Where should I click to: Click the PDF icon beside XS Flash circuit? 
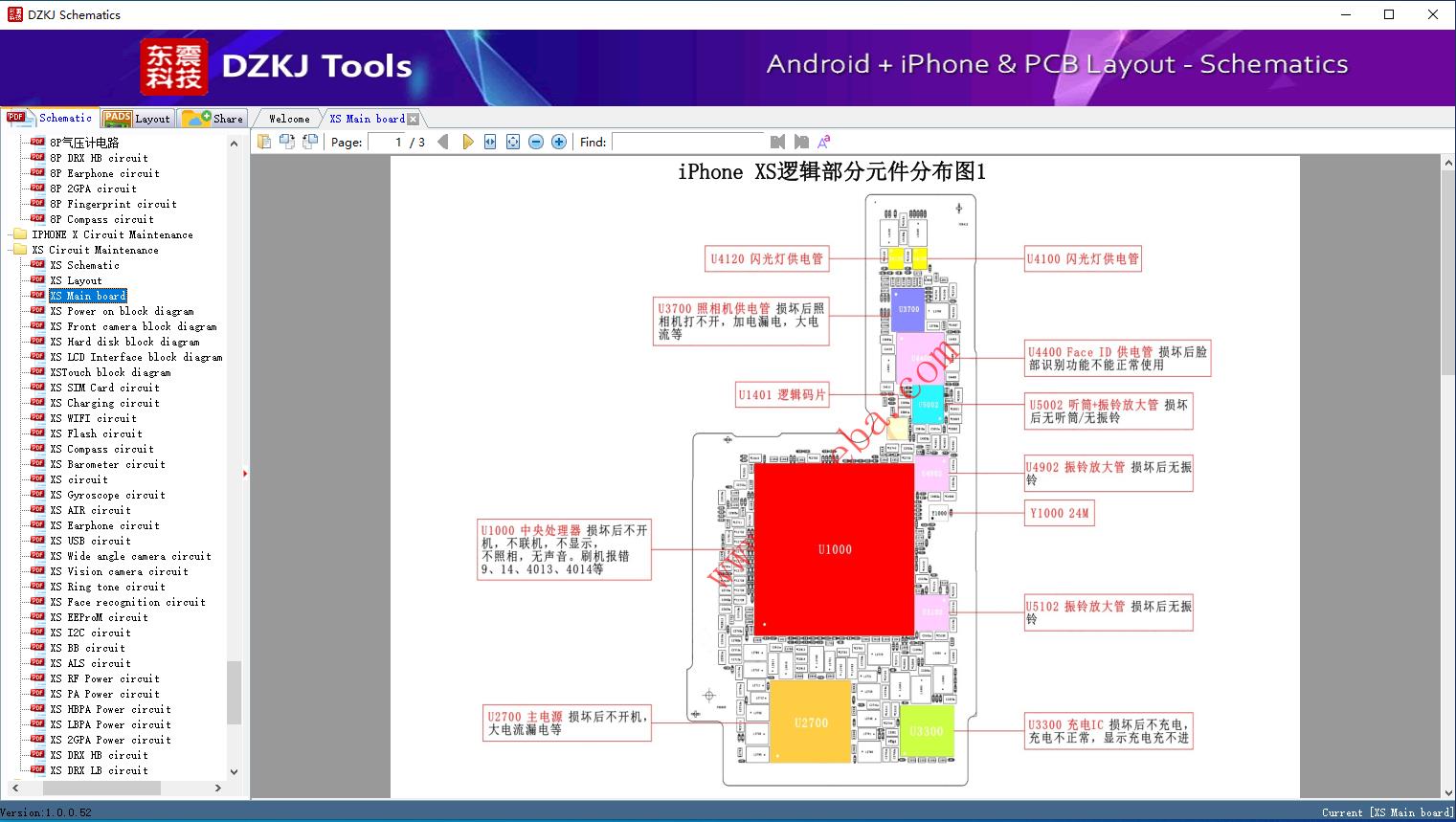click(37, 433)
